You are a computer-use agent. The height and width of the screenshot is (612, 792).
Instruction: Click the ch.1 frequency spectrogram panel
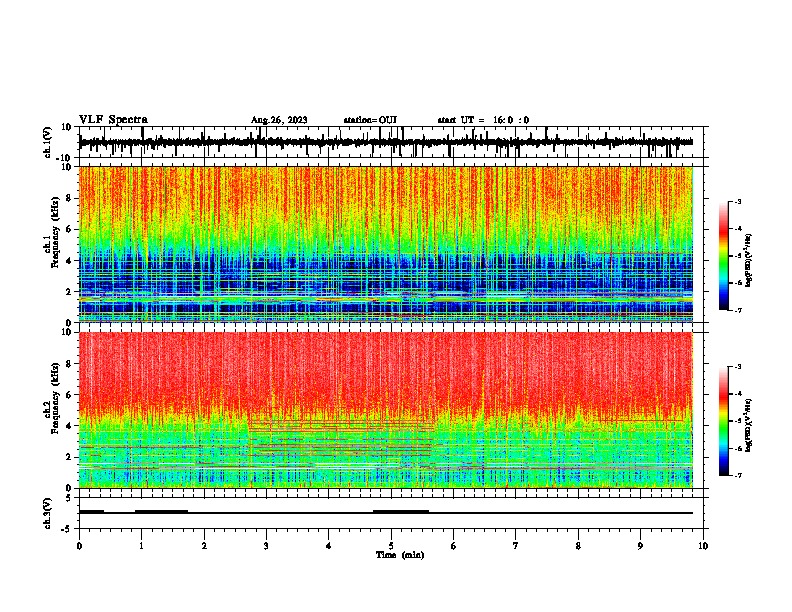coord(386,244)
